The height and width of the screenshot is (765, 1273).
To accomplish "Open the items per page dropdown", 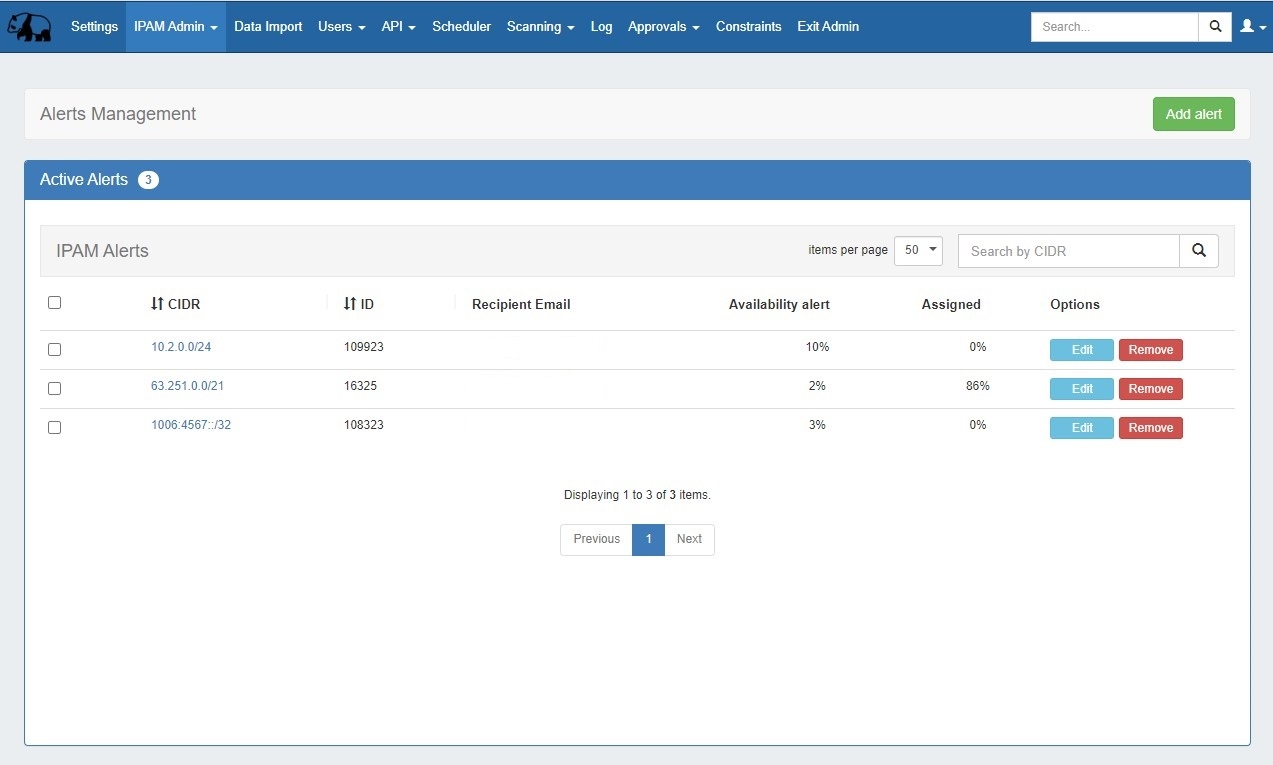I will pos(918,251).
